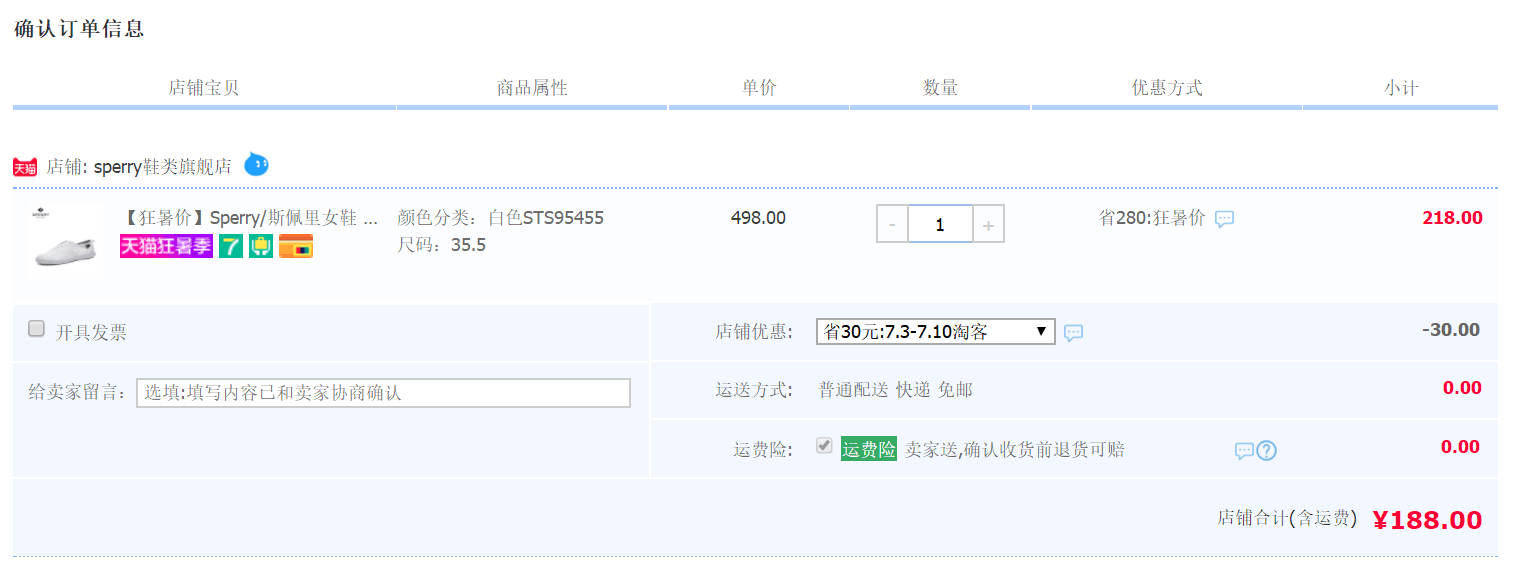1514x561 pixels.
Task: Click the store discount amount -30.00
Action: 1450,330
